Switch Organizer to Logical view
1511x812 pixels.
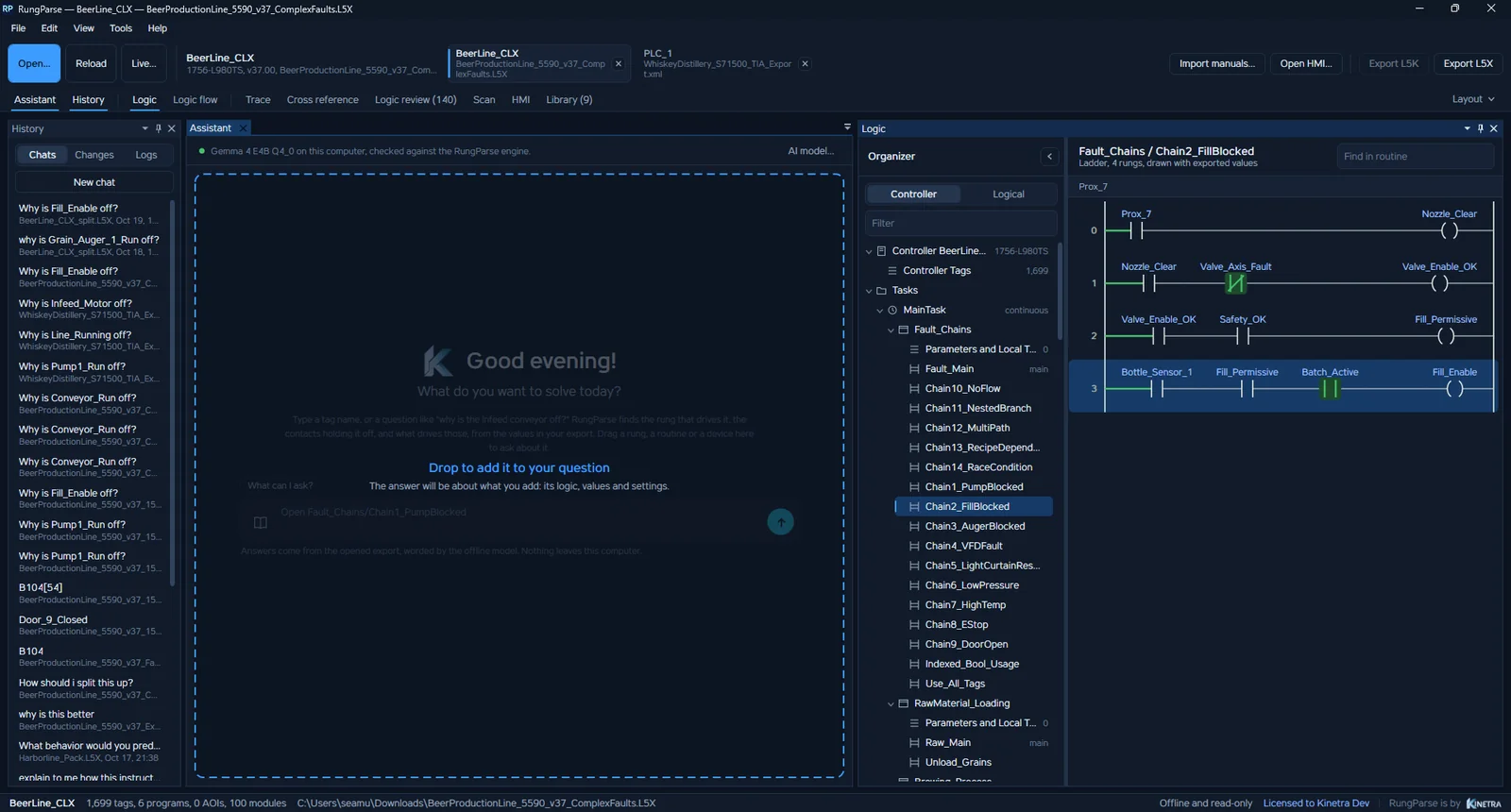click(1009, 195)
